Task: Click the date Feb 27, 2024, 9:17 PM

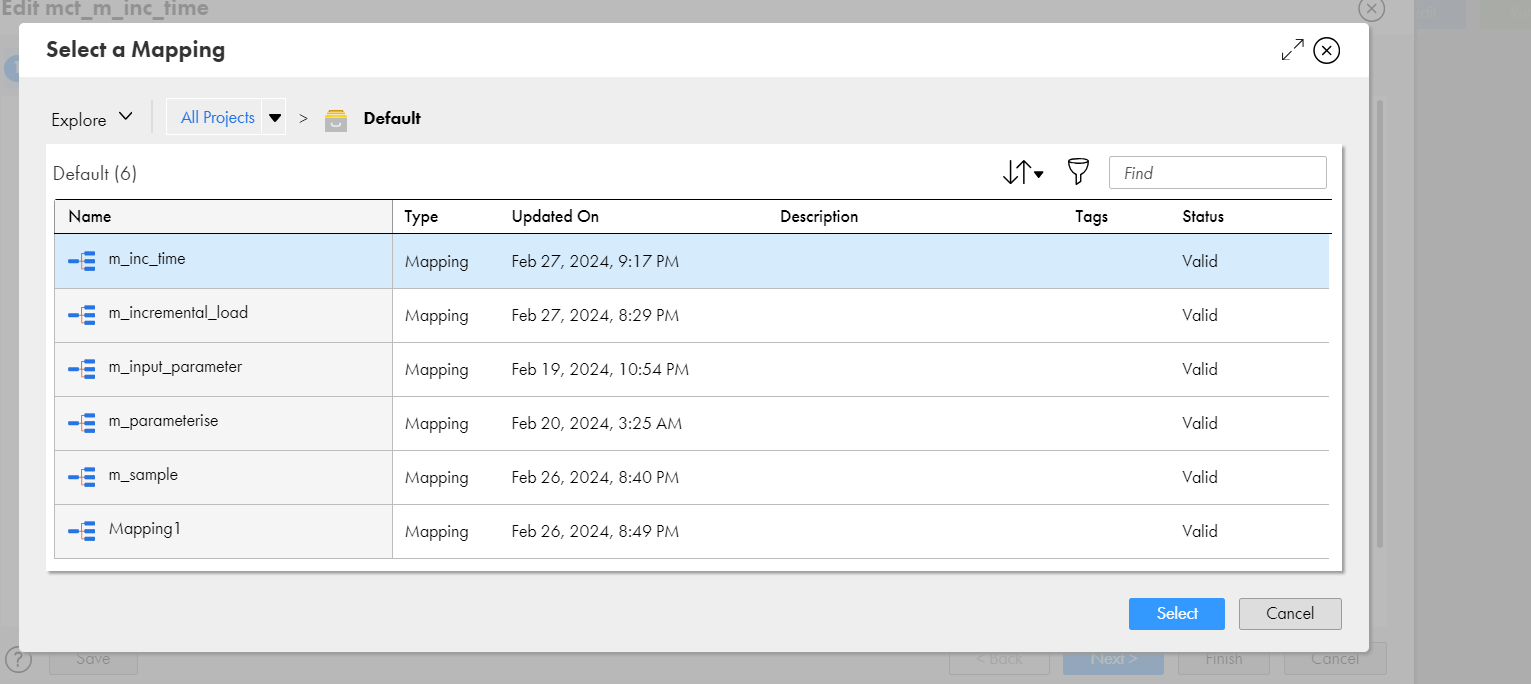Action: (595, 261)
